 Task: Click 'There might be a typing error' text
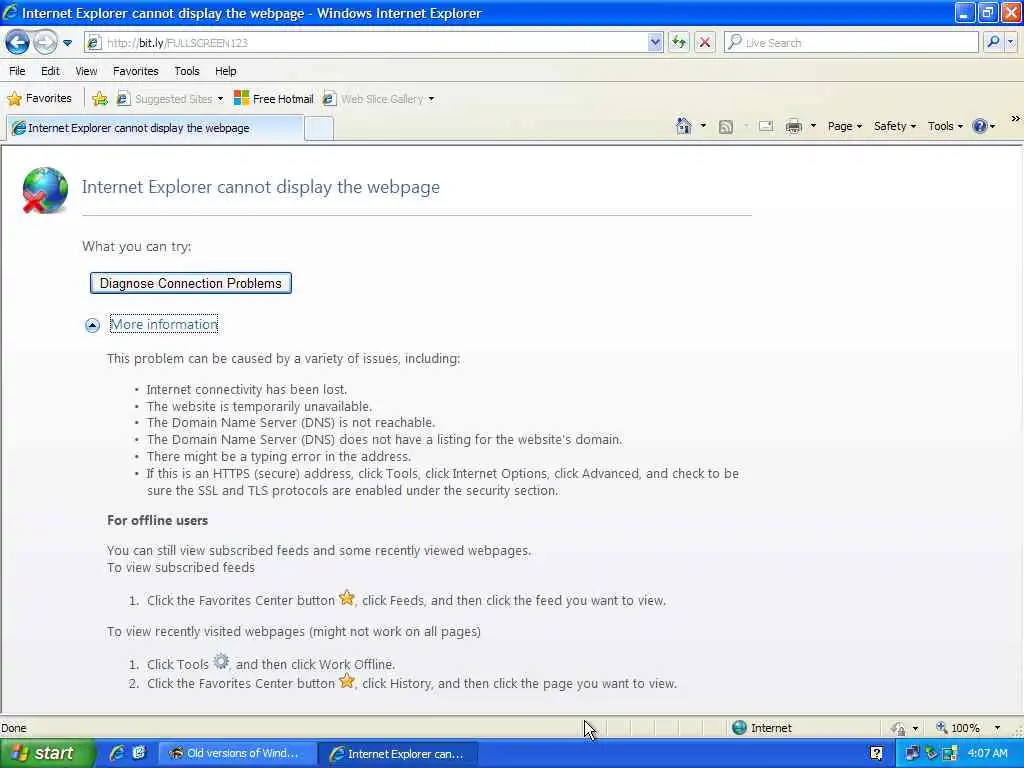click(279, 456)
